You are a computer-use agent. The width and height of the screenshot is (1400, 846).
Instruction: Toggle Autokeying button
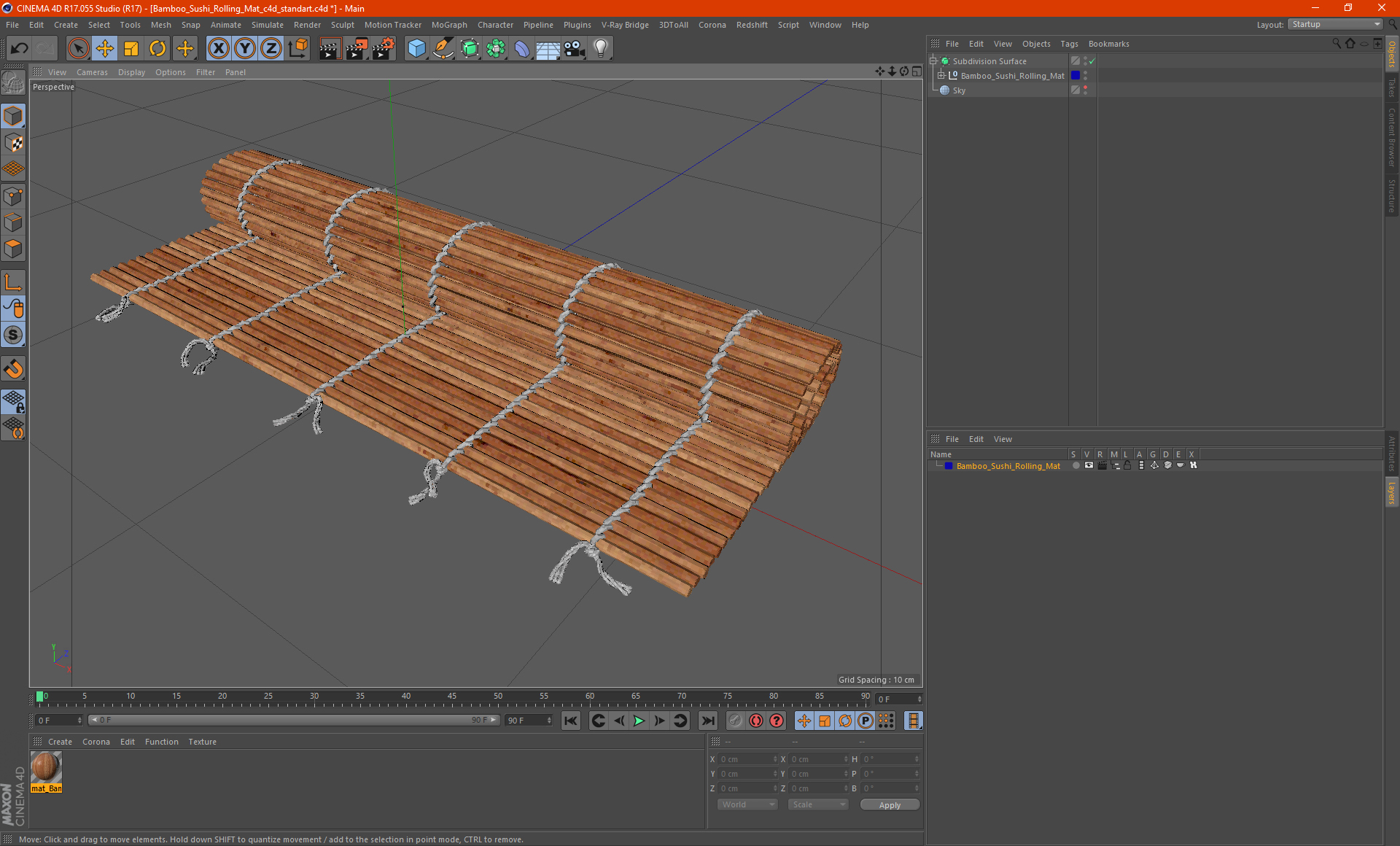coord(756,721)
